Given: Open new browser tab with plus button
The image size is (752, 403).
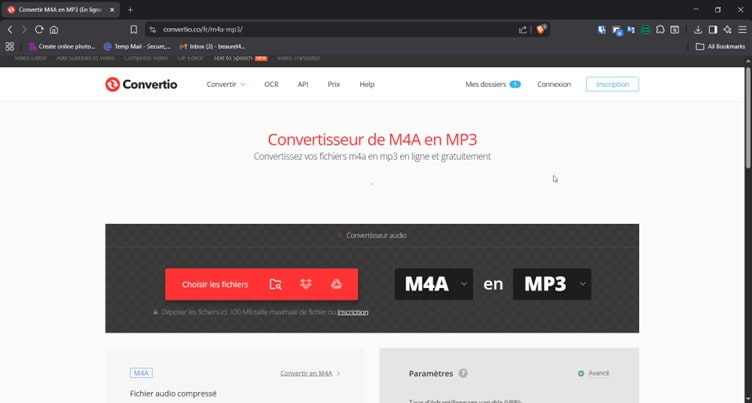Looking at the screenshot, I should [x=130, y=10].
